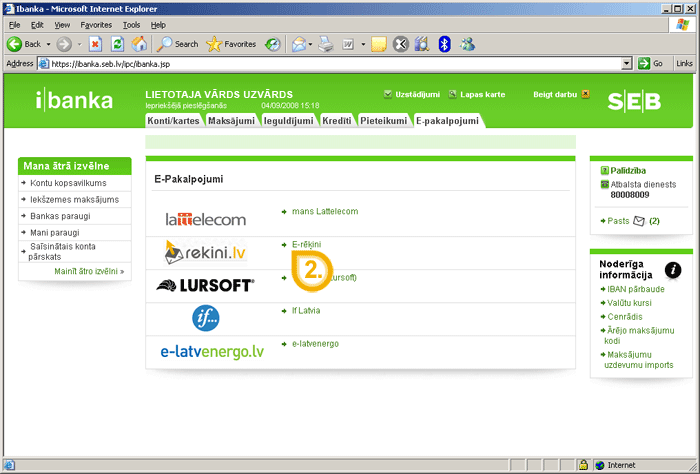Click the Beigt darbu close icon
The width and height of the screenshot is (700, 474).
tap(585, 94)
